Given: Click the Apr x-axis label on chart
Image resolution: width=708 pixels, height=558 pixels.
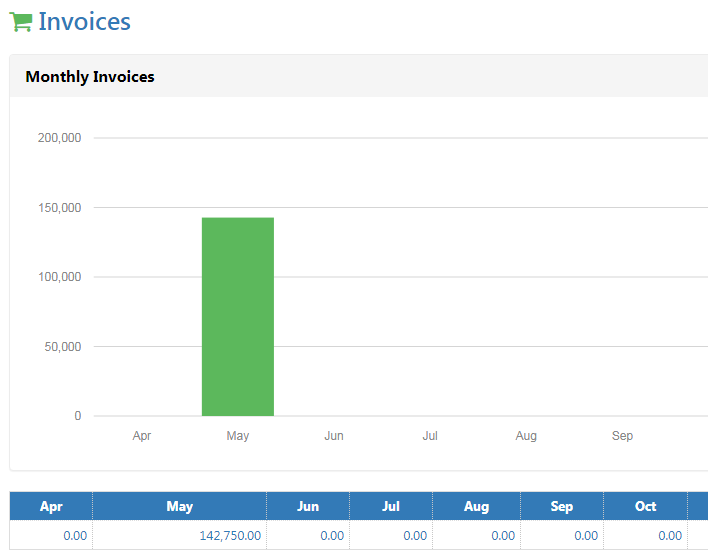Looking at the screenshot, I should click(142, 436).
